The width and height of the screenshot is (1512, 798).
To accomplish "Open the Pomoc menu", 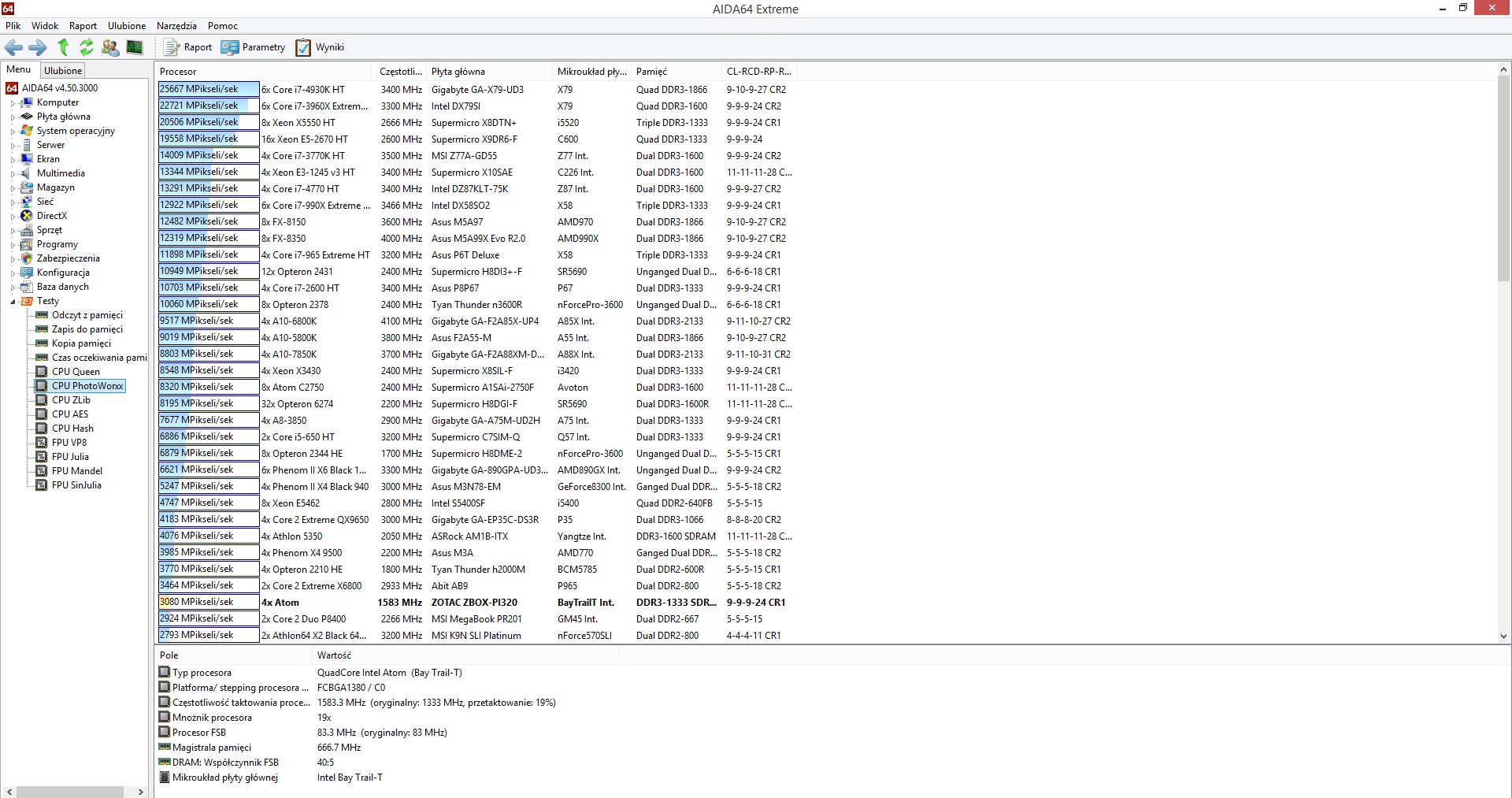I will pyautogui.click(x=223, y=26).
